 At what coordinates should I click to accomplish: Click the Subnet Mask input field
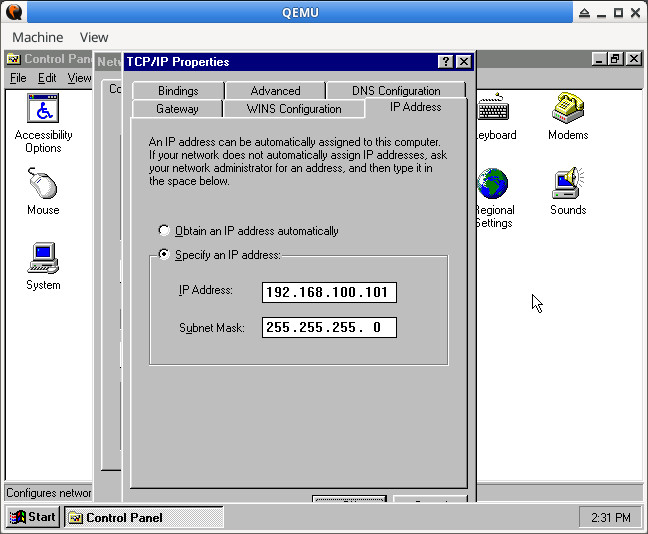click(x=329, y=327)
